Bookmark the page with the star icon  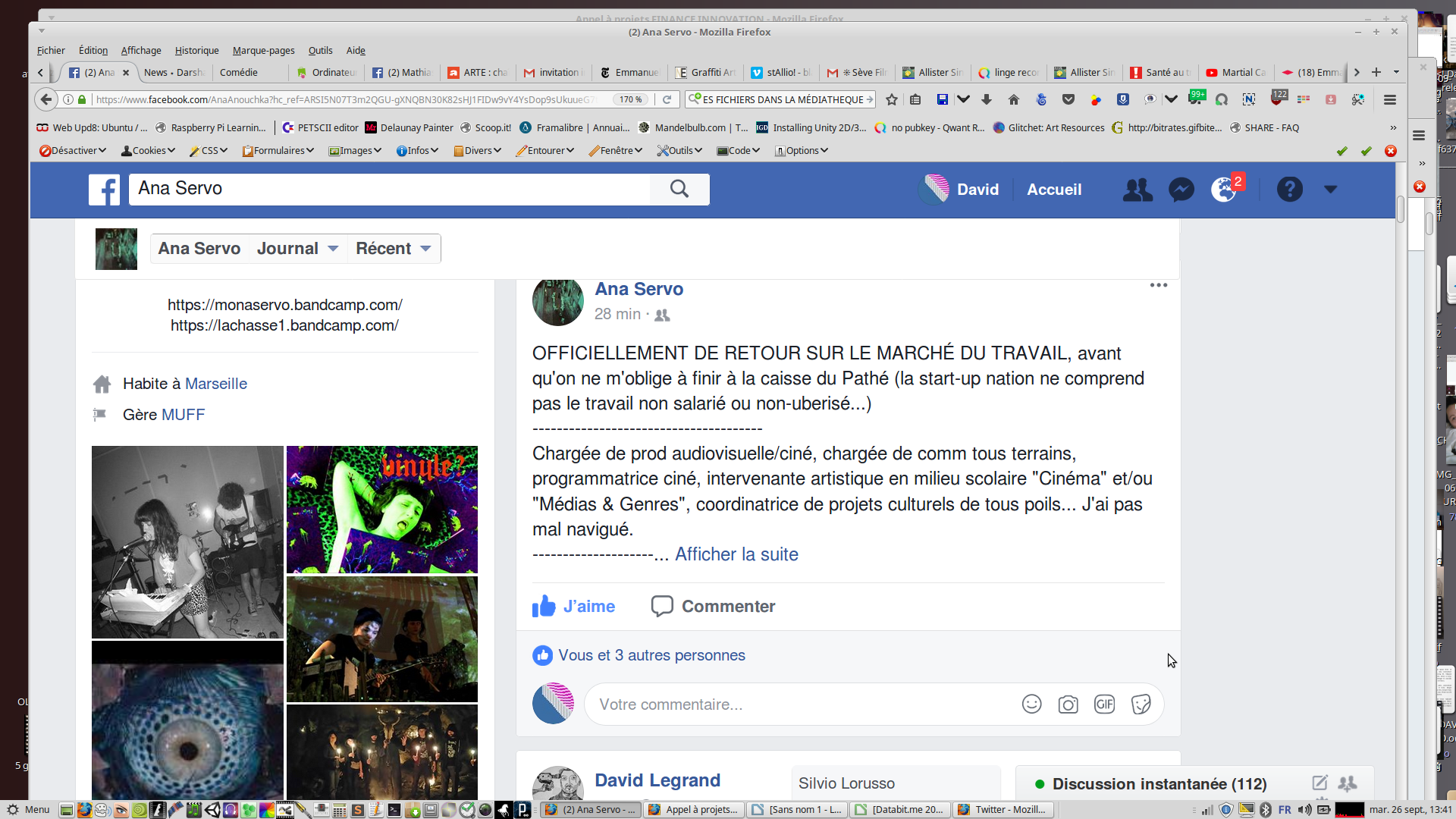[892, 100]
